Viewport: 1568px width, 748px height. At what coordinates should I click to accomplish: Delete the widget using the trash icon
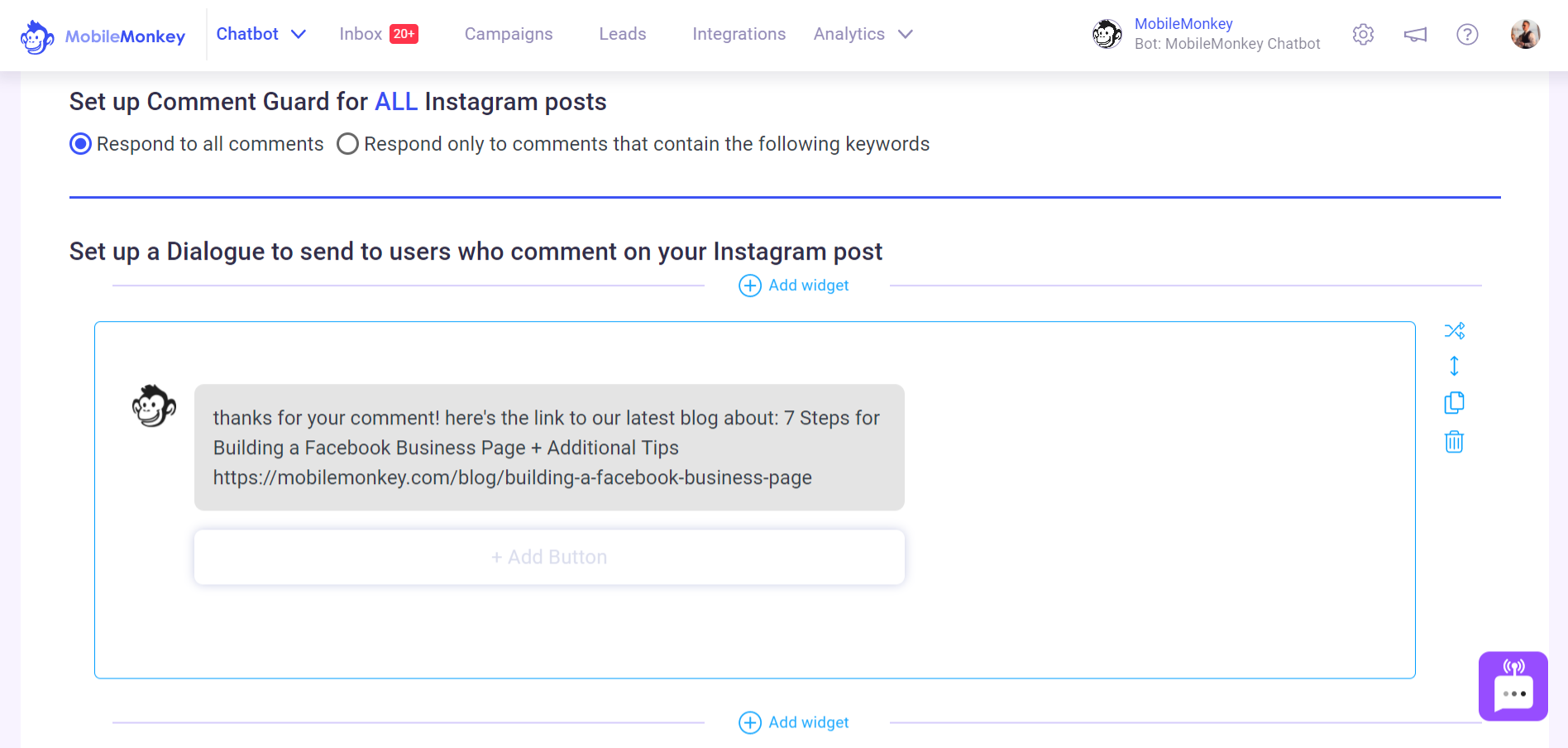(x=1454, y=442)
